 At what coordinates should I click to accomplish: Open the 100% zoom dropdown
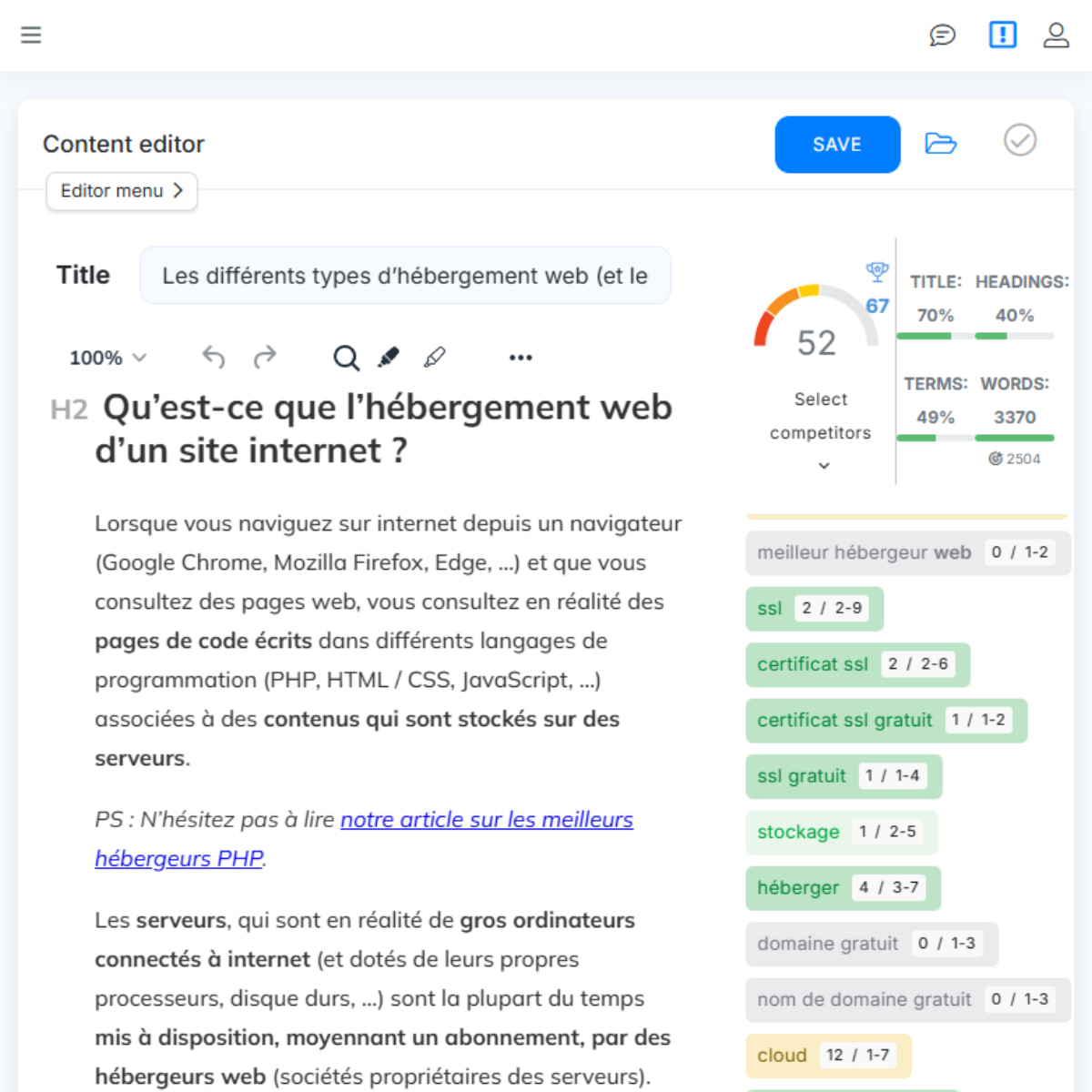click(107, 358)
